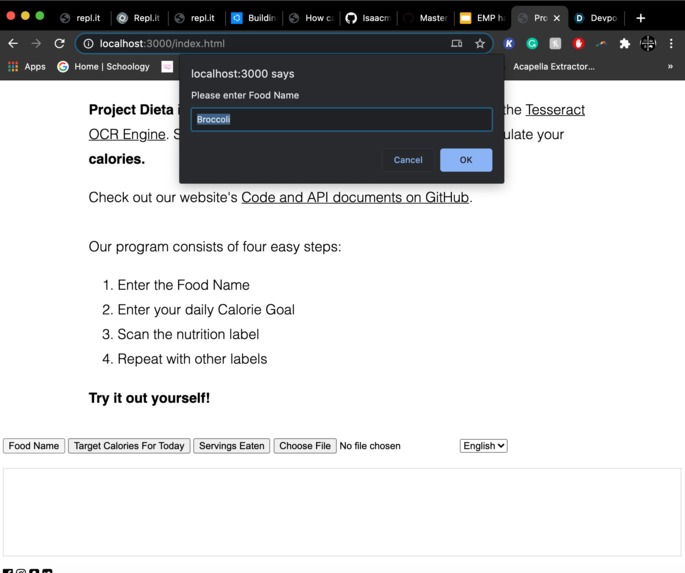Click the Food Name button
The image size is (685, 573).
click(x=34, y=446)
